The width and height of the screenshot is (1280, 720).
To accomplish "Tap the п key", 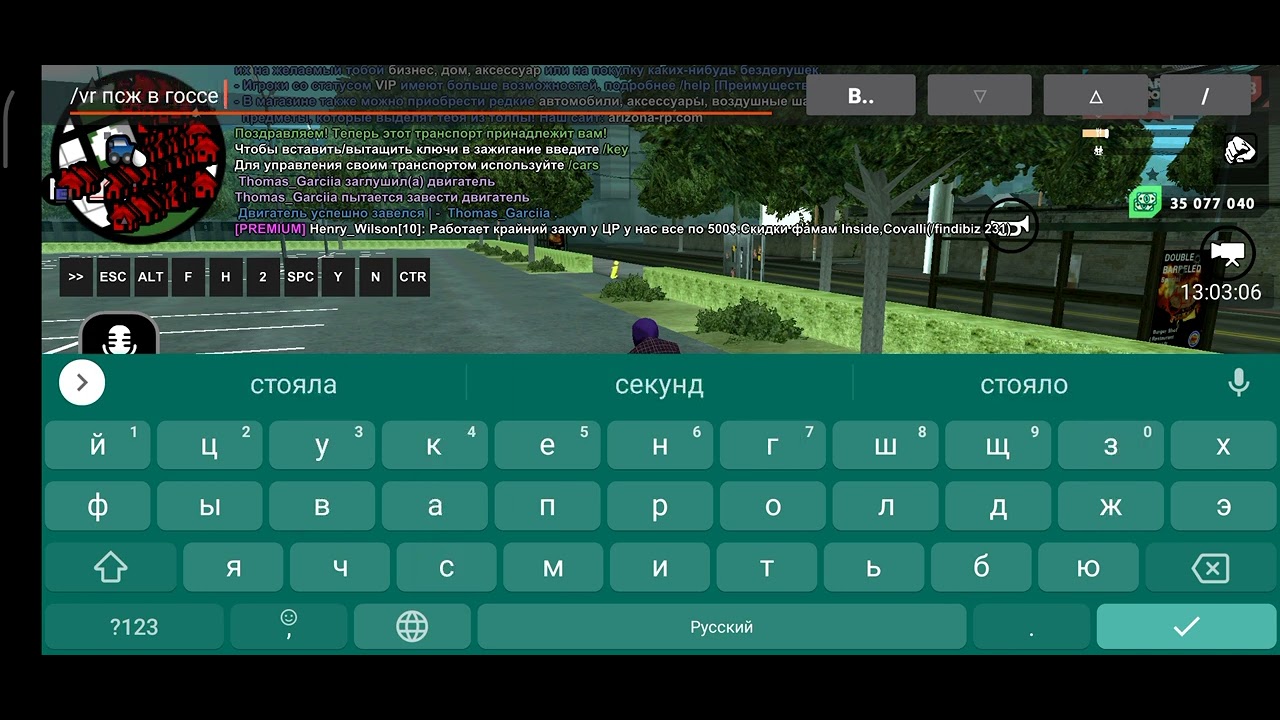I will coord(547,507).
